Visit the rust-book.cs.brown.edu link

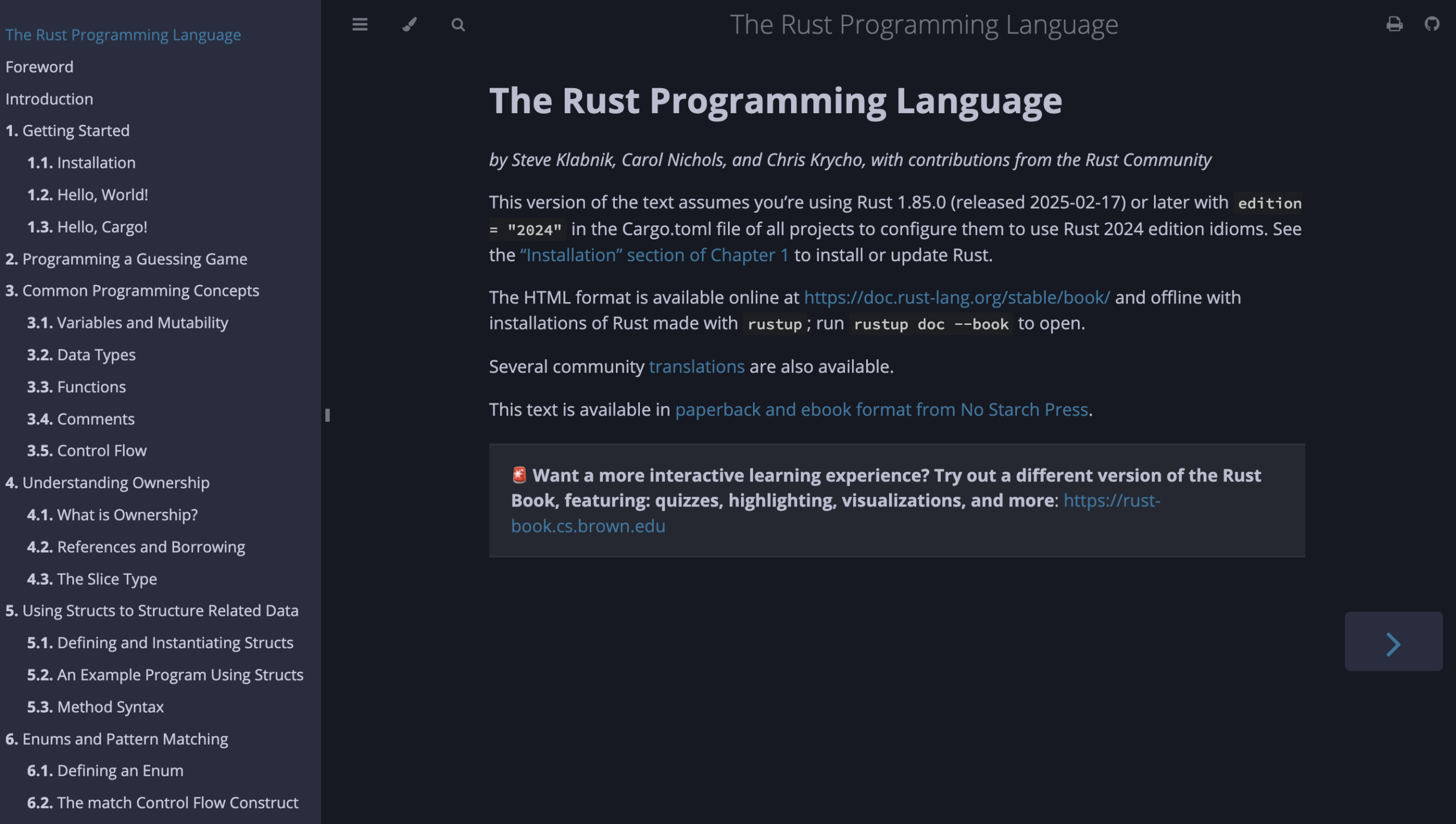point(588,526)
